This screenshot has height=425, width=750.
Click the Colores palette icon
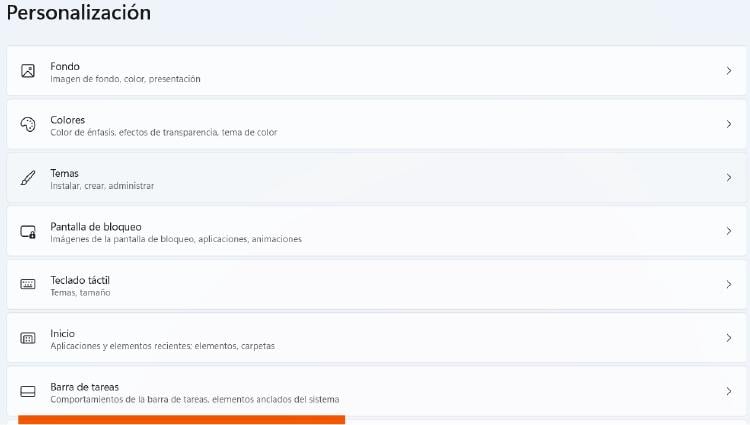tap(28, 124)
